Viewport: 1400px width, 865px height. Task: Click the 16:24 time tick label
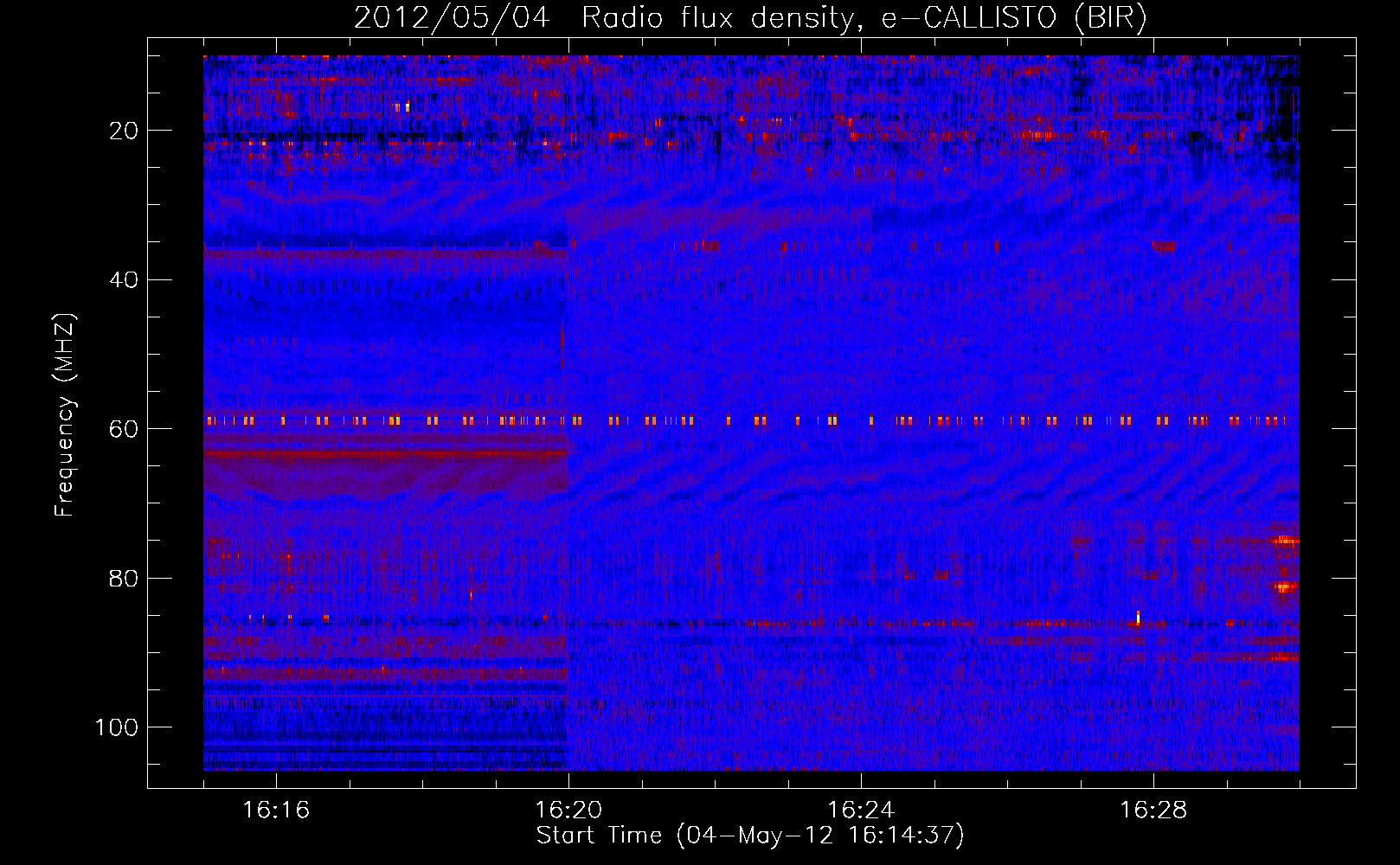[861, 811]
